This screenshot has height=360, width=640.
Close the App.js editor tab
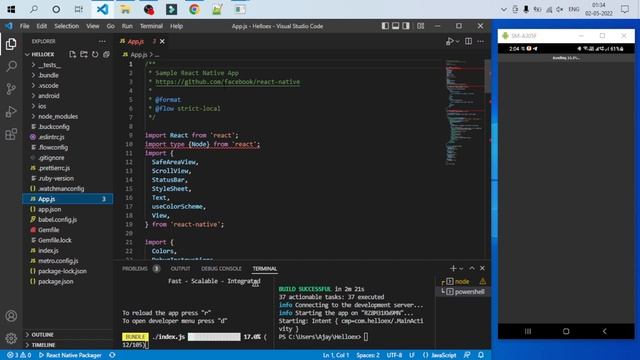pyautogui.click(x=162, y=41)
